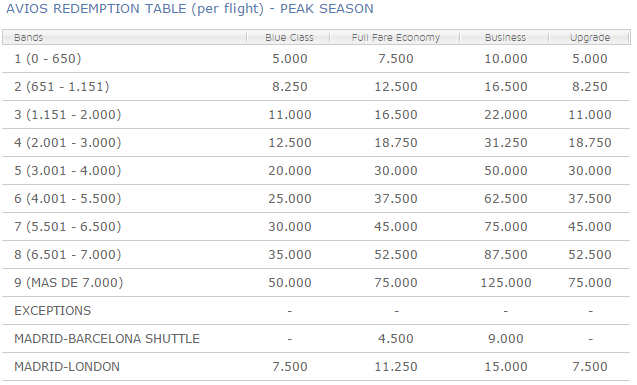Click band 6 (4.001 - 5.500) label
Screen dimensions: 637x385
point(68,199)
